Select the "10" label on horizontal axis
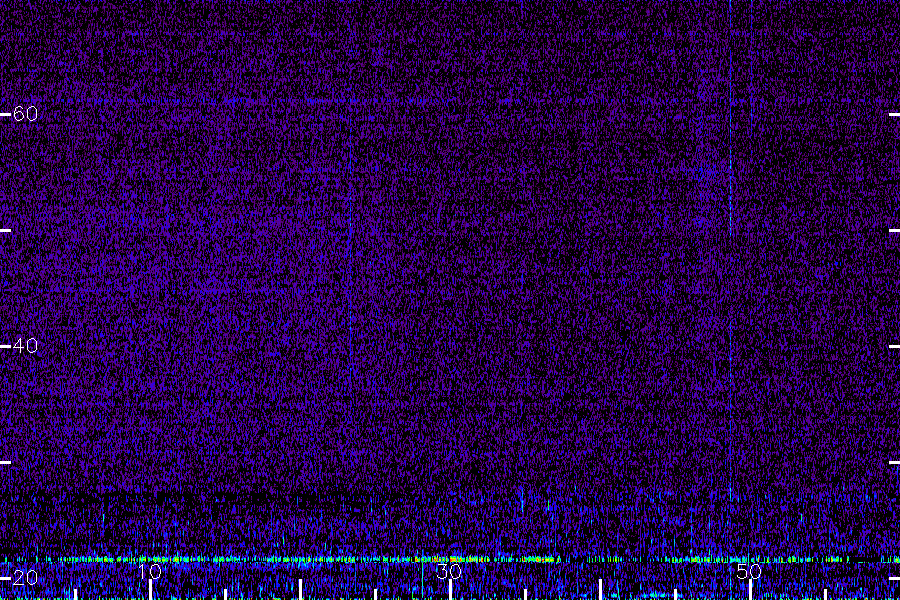The width and height of the screenshot is (900, 600). coord(150,571)
